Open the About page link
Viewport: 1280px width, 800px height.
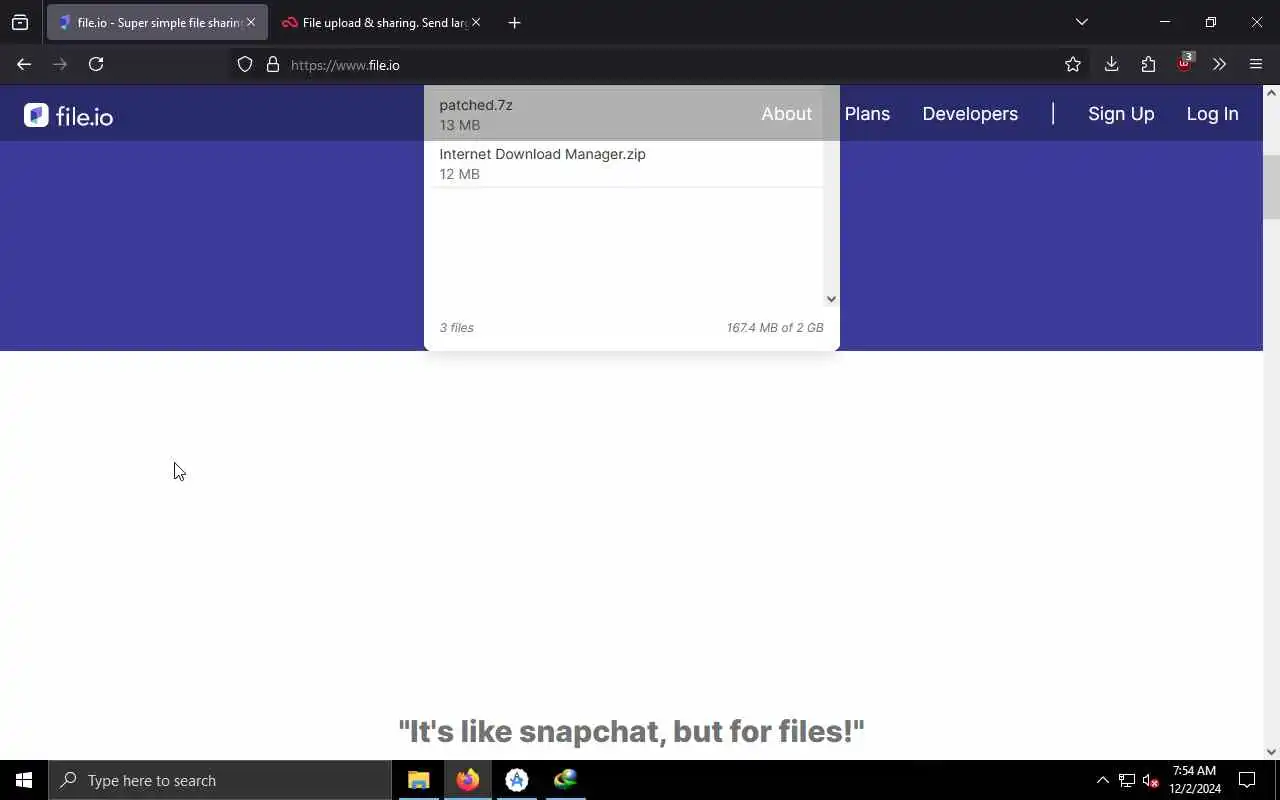[x=786, y=114]
